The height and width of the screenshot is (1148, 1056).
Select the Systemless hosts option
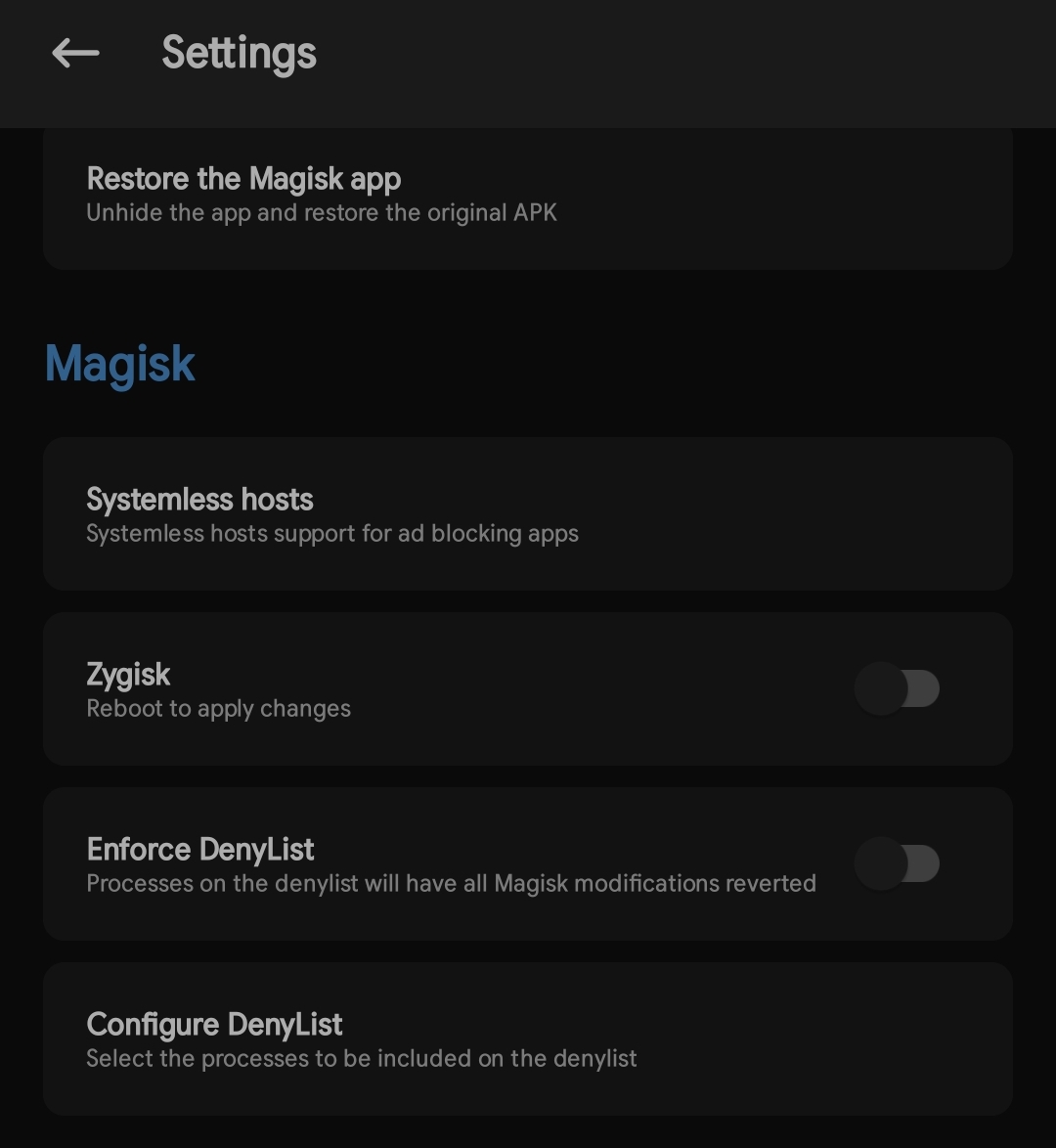tap(528, 514)
